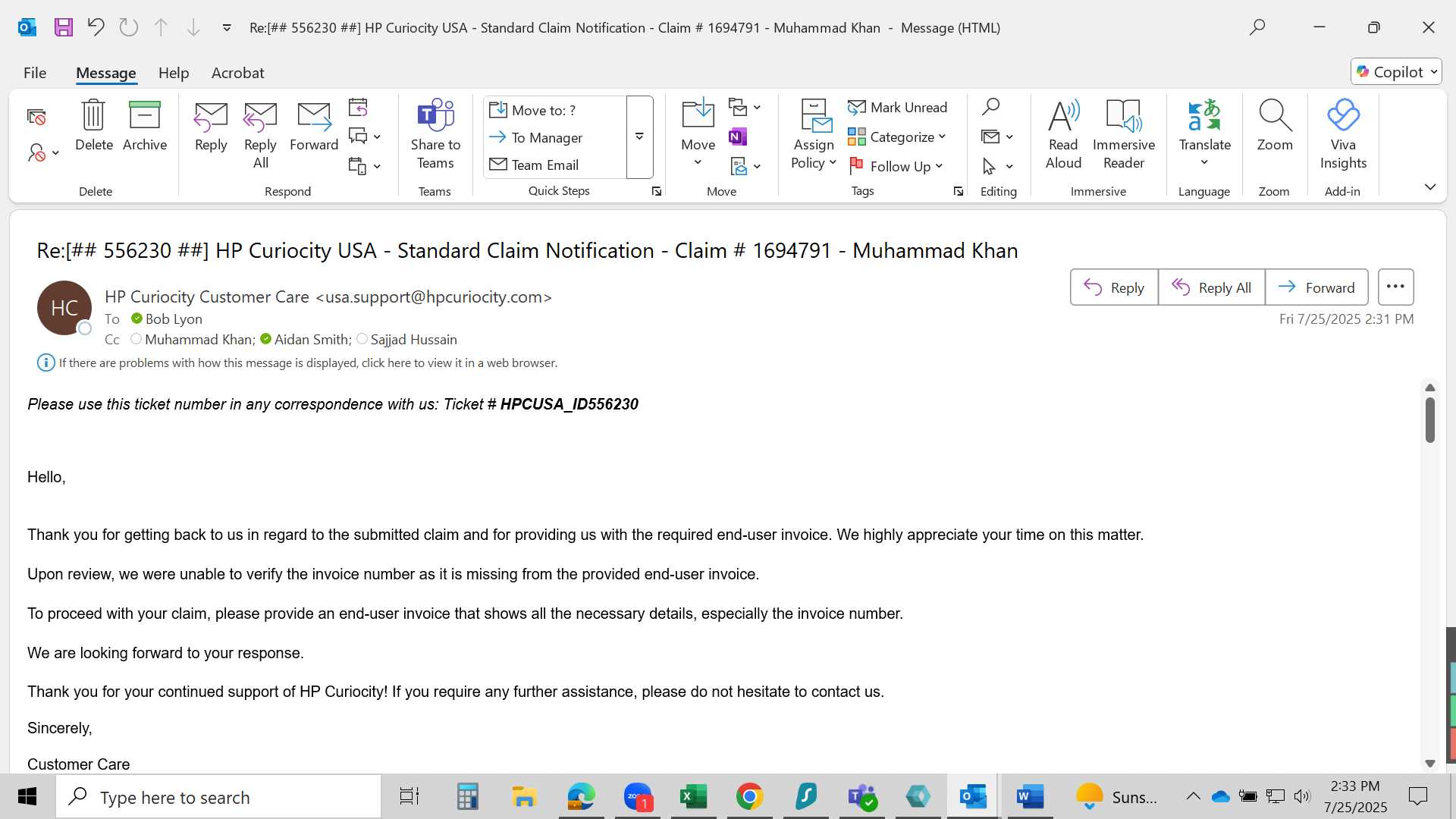Open Task View on the taskbar
This screenshot has height=819, width=1456.
coord(409,797)
